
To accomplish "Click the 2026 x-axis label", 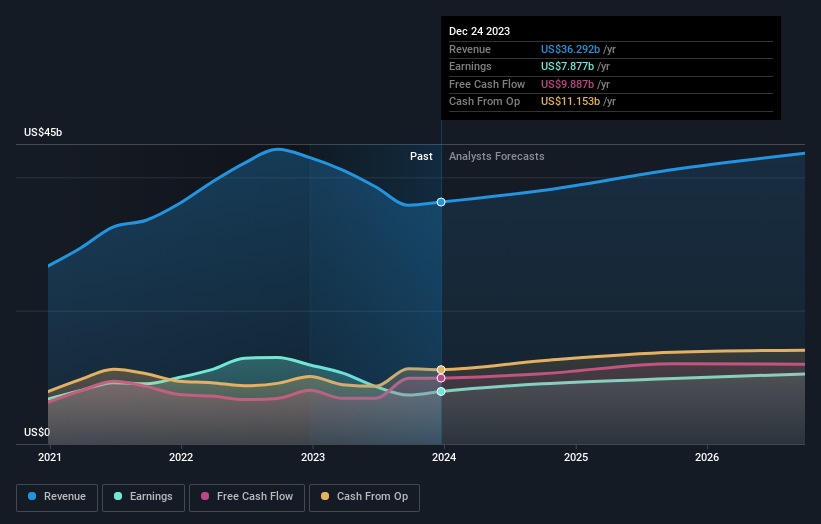I will (707, 458).
